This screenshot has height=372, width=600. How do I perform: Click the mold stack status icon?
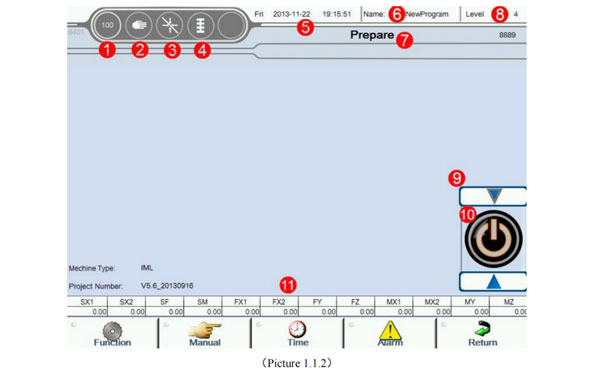pos(200,26)
